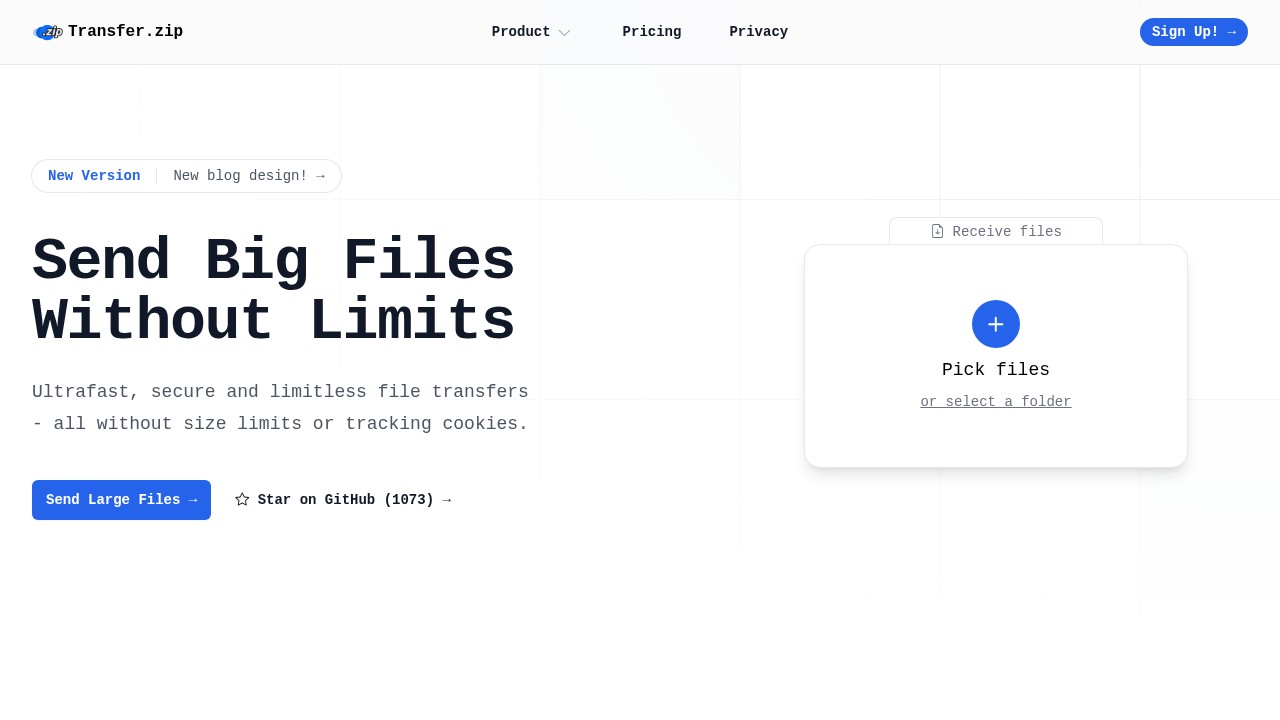Screen dimensions: 1280x720
Task: Click the Send Big Files Without Limits heading
Action: click(274, 292)
